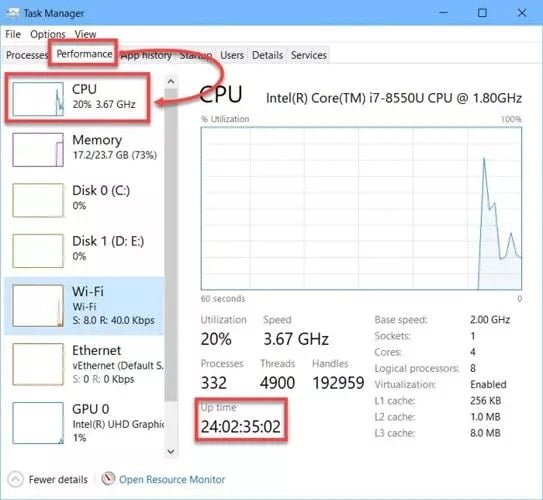
Task: Select the Disk 1 (D: E:) graph thumbnail
Action: pyautogui.click(x=38, y=251)
